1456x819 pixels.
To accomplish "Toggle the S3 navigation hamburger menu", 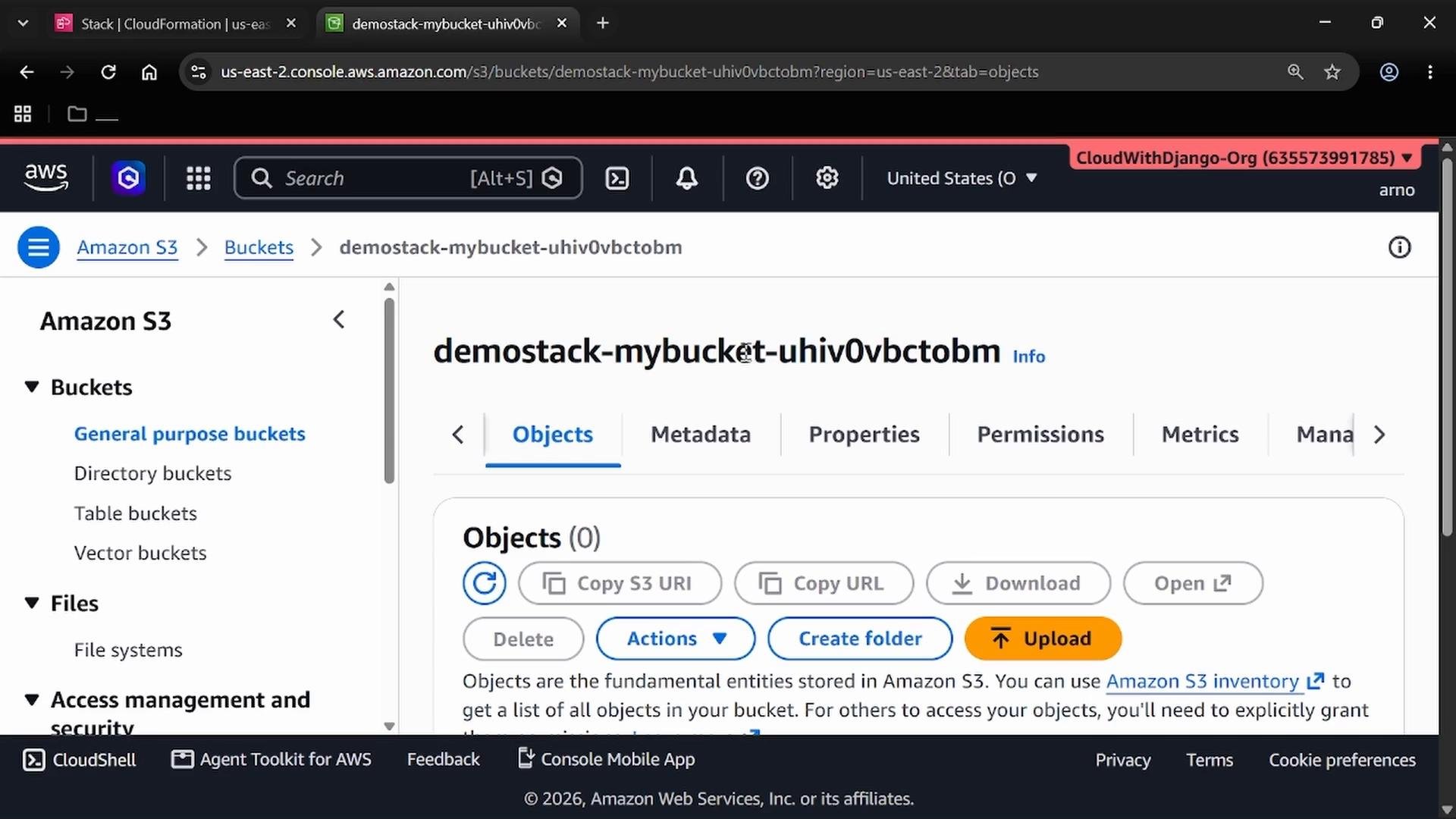I will tap(39, 247).
